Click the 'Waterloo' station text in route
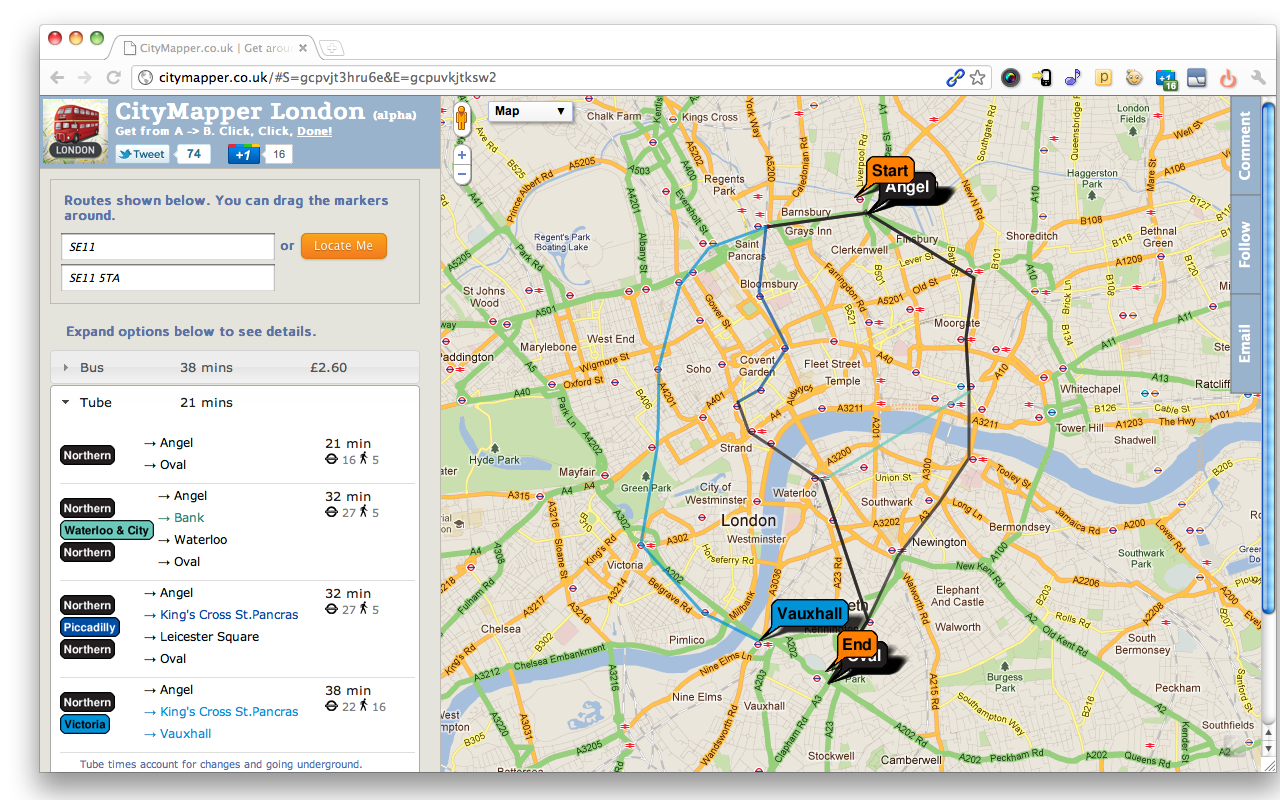This screenshot has height=800, width=1280. click(x=201, y=539)
